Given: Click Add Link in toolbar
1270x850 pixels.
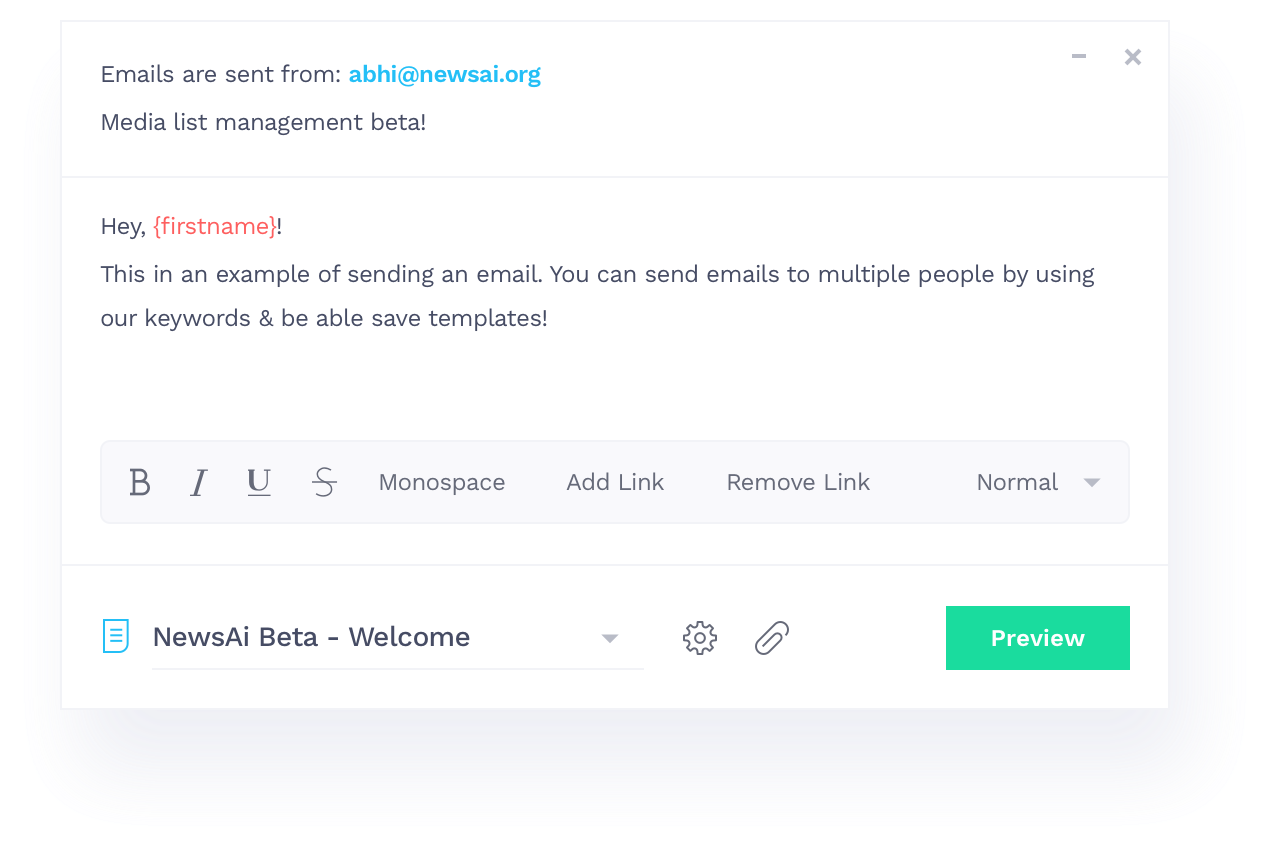Looking at the screenshot, I should 615,483.
